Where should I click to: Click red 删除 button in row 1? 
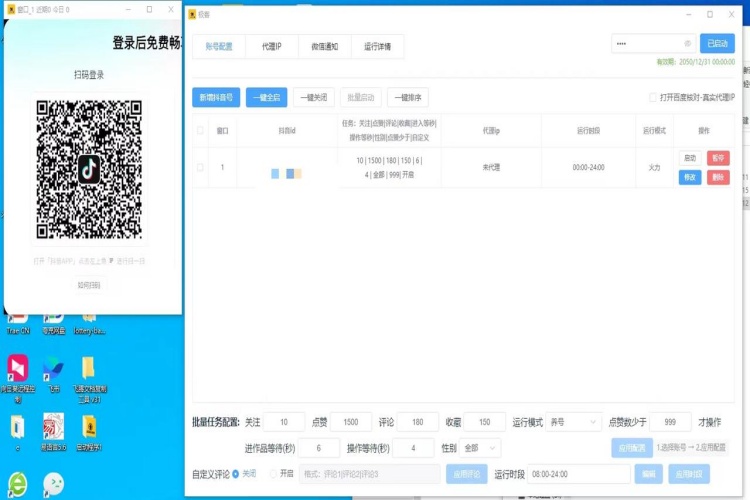tap(718, 177)
